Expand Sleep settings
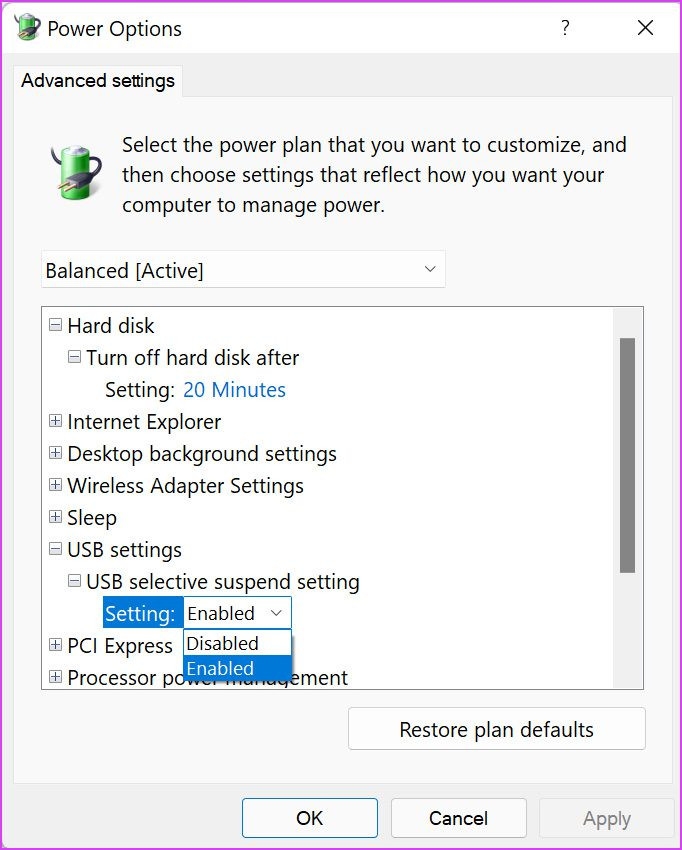The height and width of the screenshot is (850, 682). 55,517
